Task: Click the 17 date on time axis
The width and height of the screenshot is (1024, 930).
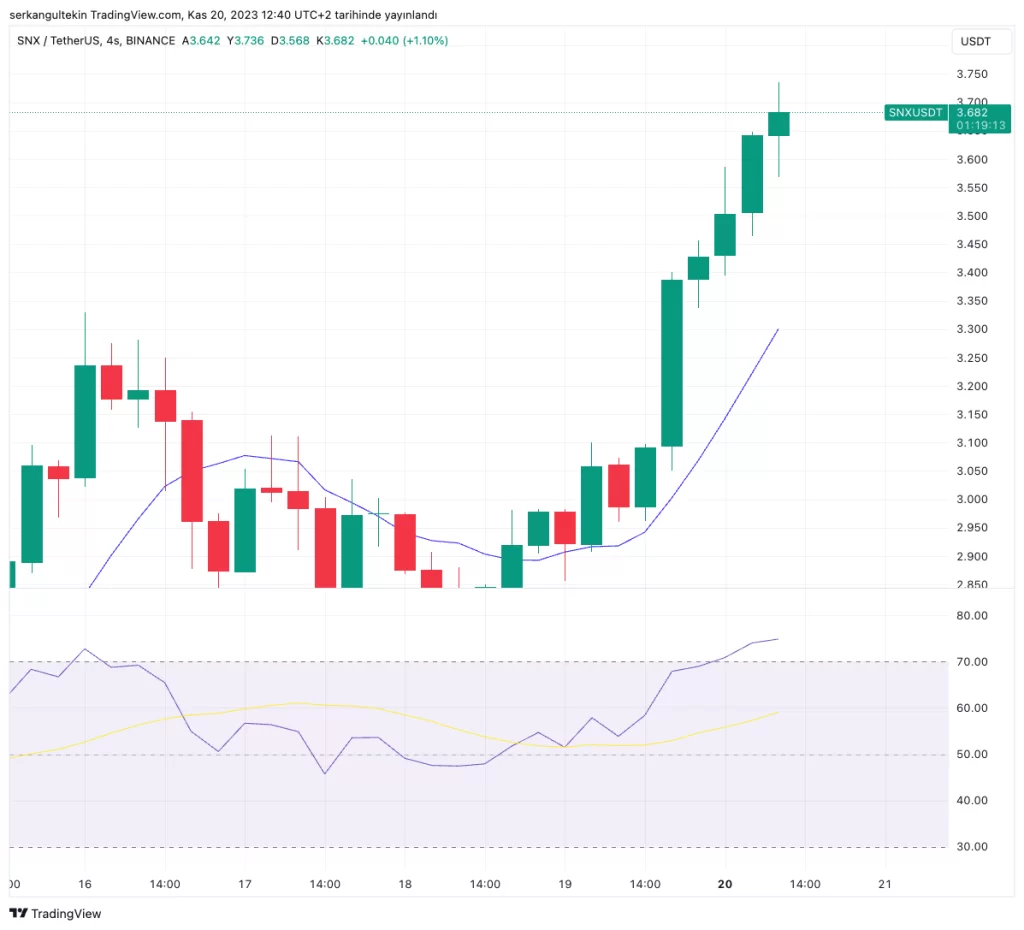Action: 245,884
